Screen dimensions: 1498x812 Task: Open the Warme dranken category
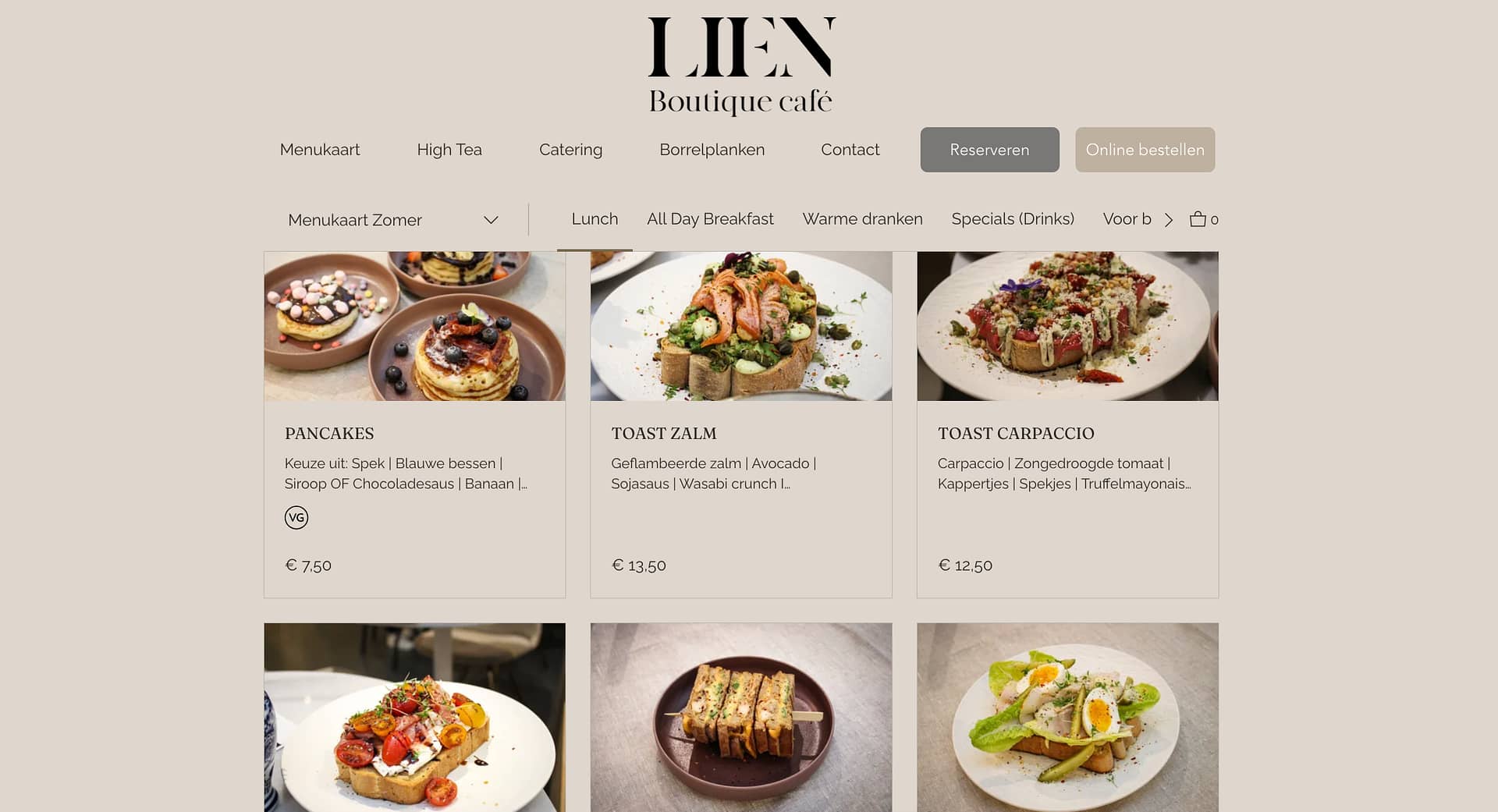pos(862,219)
